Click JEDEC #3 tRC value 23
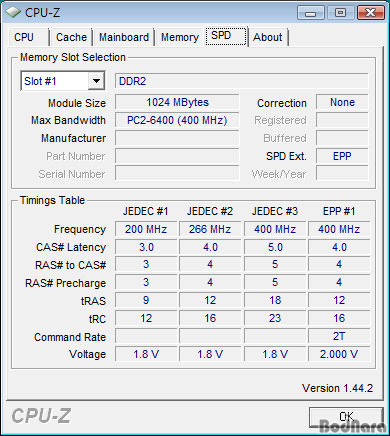Viewport: 390px width, 436px height. pos(275,318)
